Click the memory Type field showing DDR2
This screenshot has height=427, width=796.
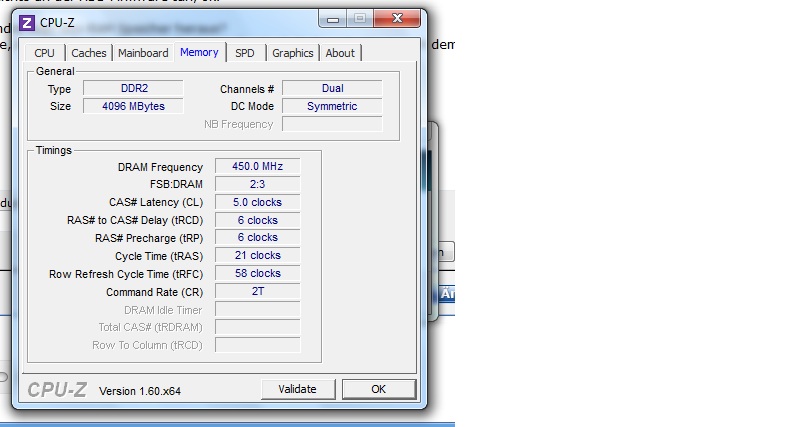[x=133, y=88]
